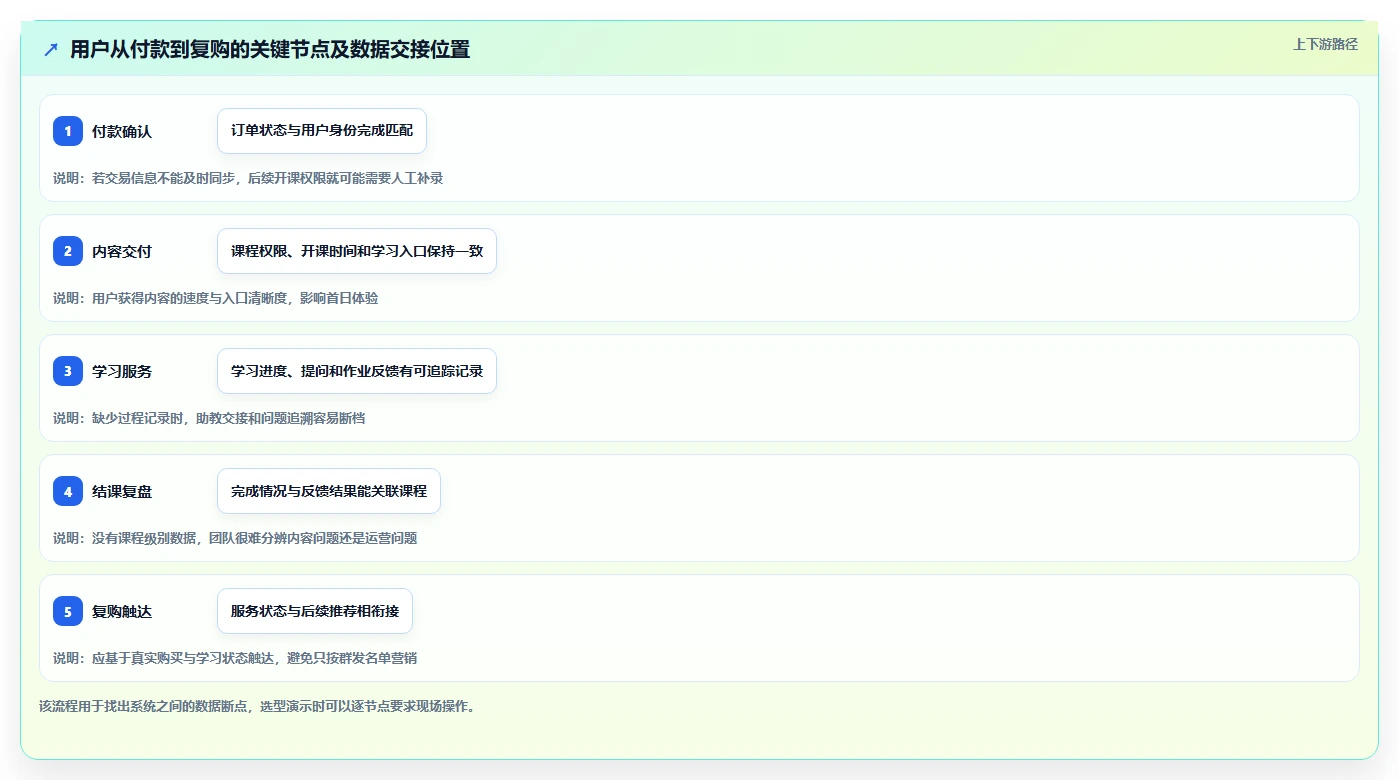Click the step 3 number badge
This screenshot has height=780, width=1399.
tap(68, 371)
